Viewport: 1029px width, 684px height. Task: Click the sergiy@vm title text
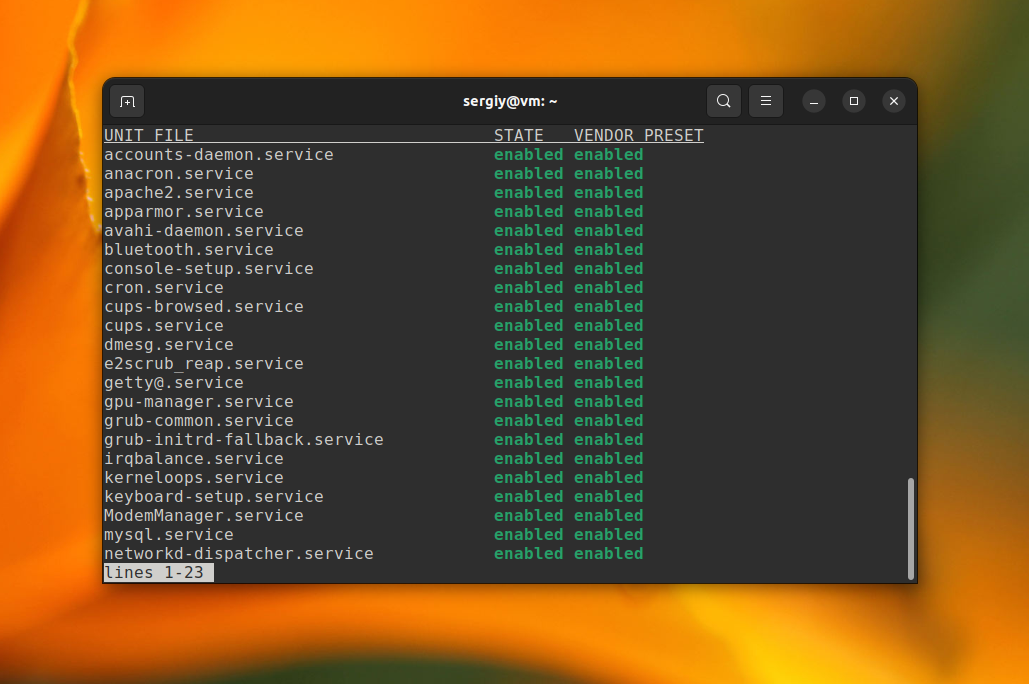[x=510, y=101]
